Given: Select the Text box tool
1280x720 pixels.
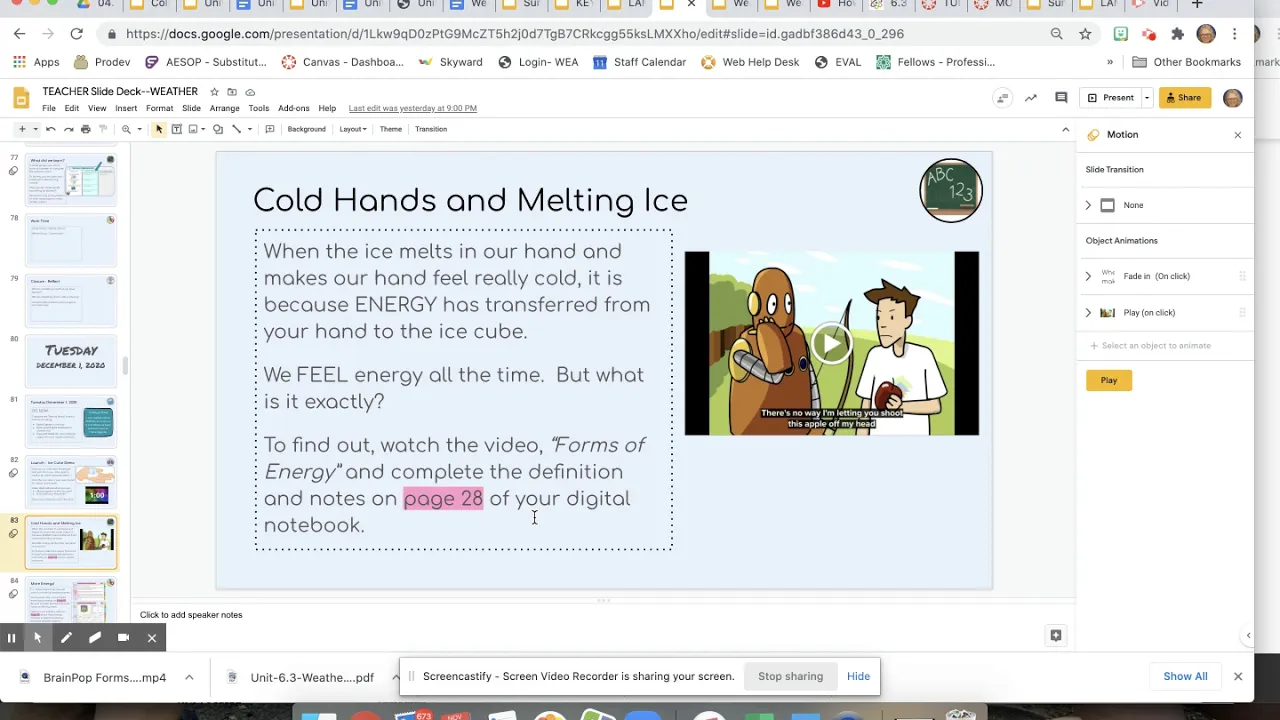Looking at the screenshot, I should (176, 129).
